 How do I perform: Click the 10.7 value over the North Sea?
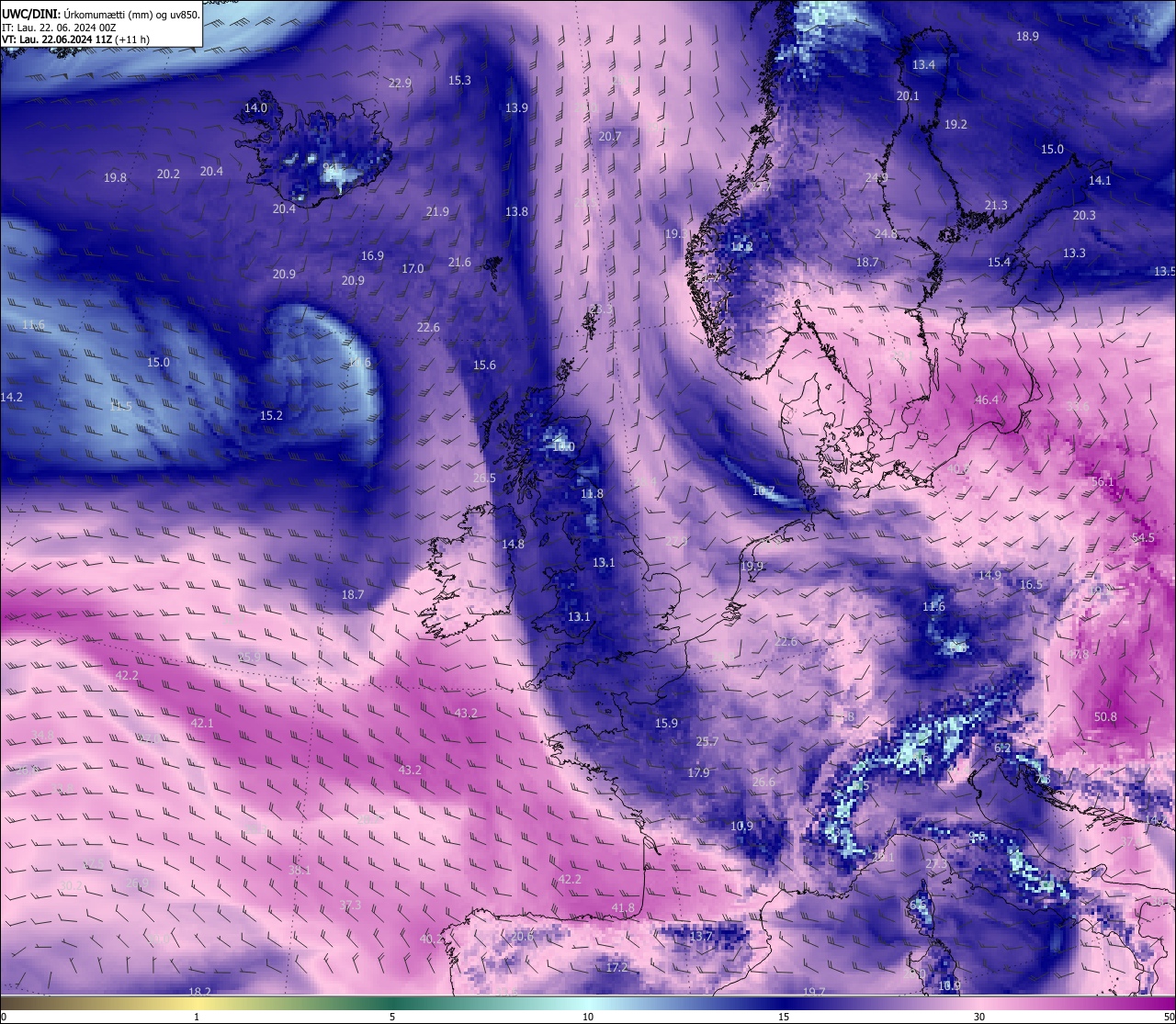pos(763,491)
